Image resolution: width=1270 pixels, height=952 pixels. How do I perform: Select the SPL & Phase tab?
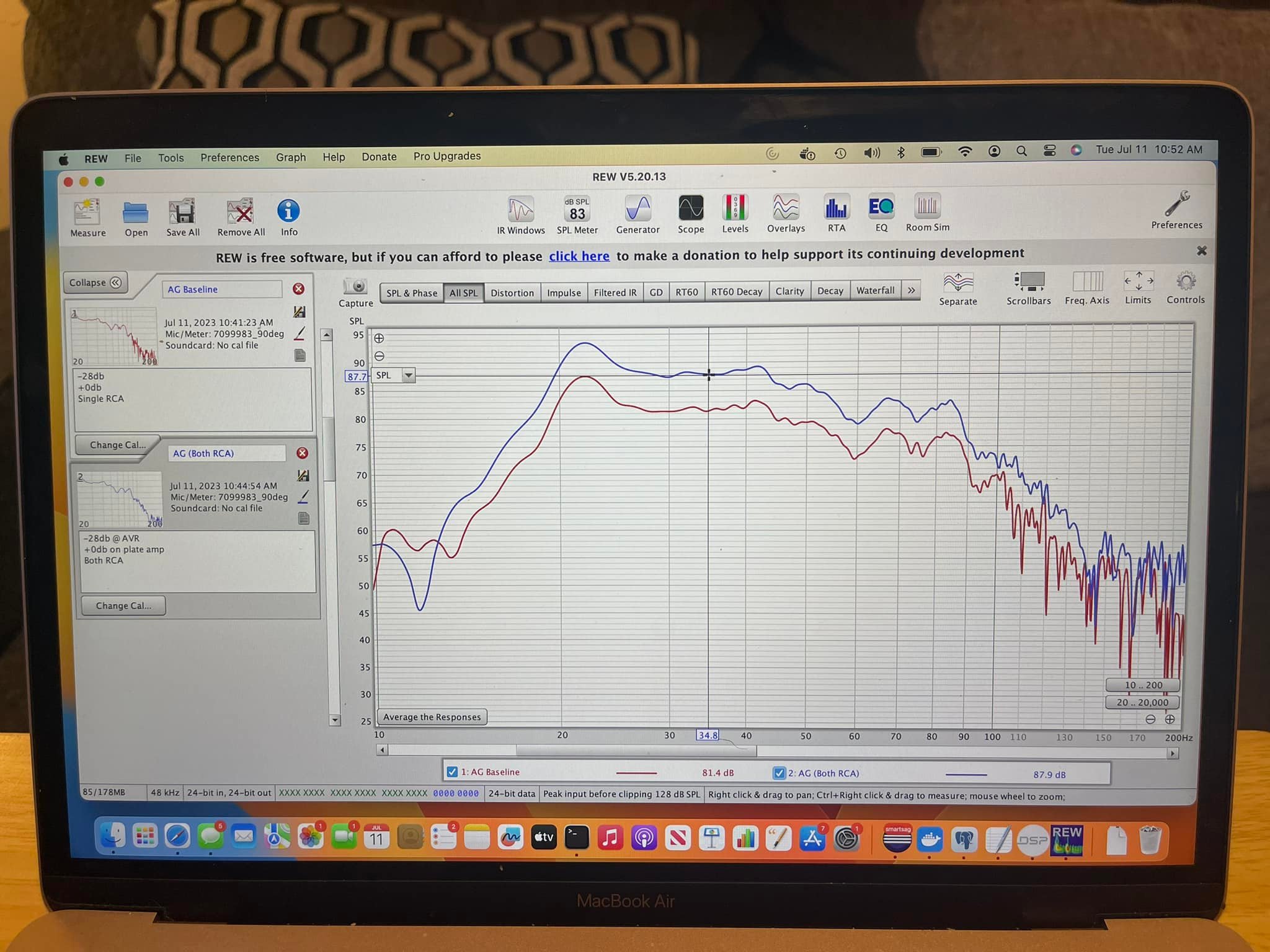(x=412, y=293)
